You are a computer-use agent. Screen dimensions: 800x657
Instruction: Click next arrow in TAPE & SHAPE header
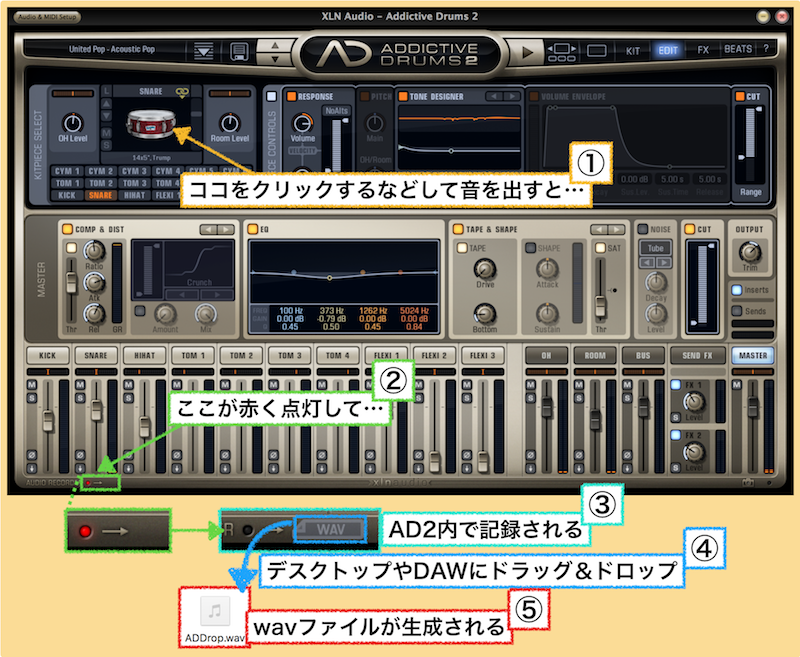click(x=616, y=230)
